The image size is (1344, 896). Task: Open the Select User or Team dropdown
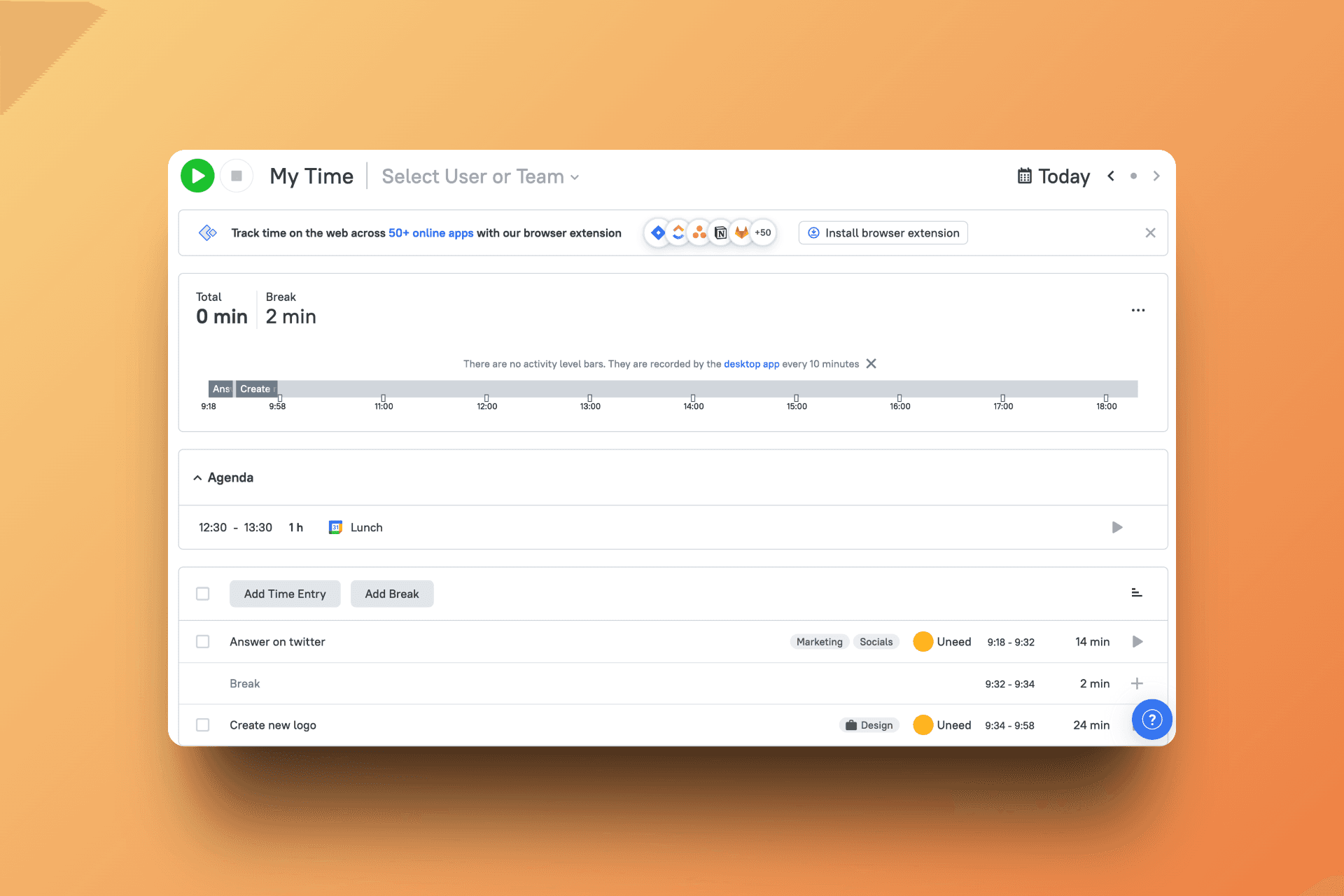479,176
